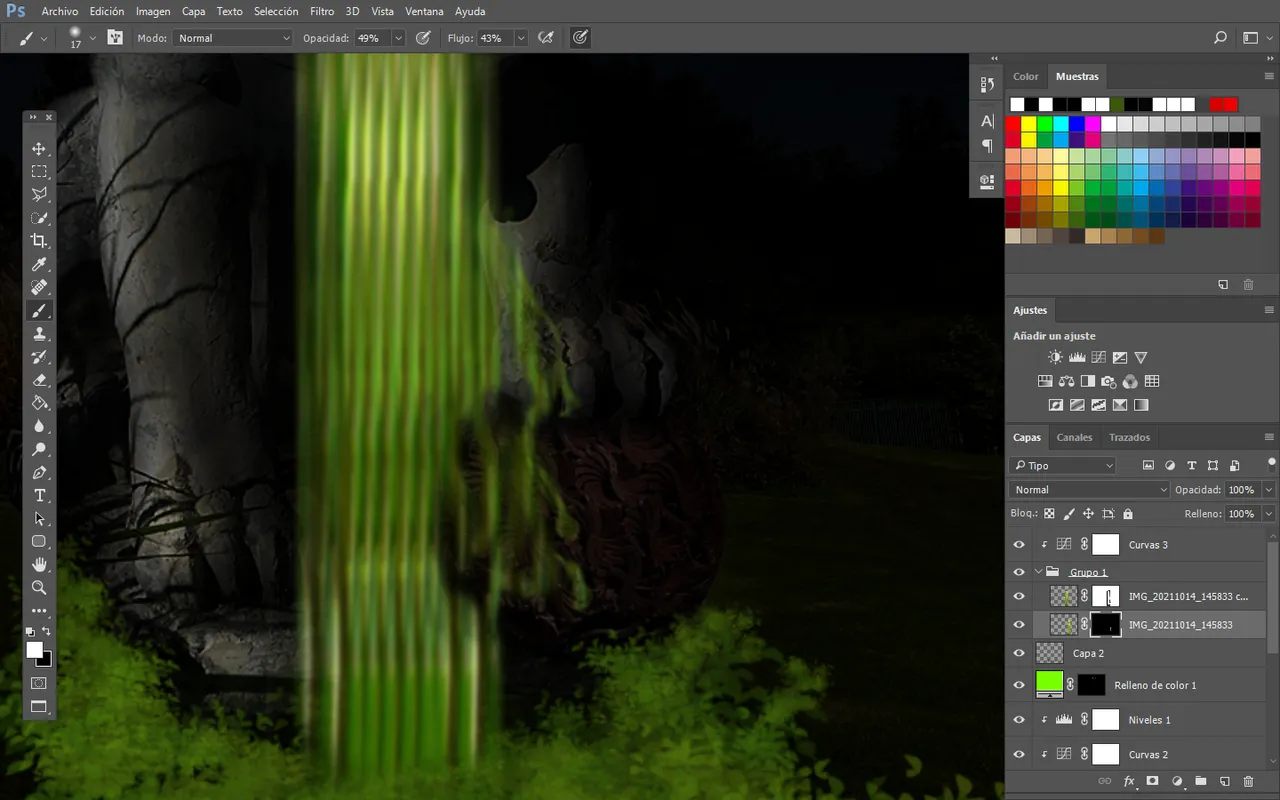Viewport: 1280px width, 800px height.
Task: Select the Rectangular Marquee tool
Action: [x=39, y=172]
